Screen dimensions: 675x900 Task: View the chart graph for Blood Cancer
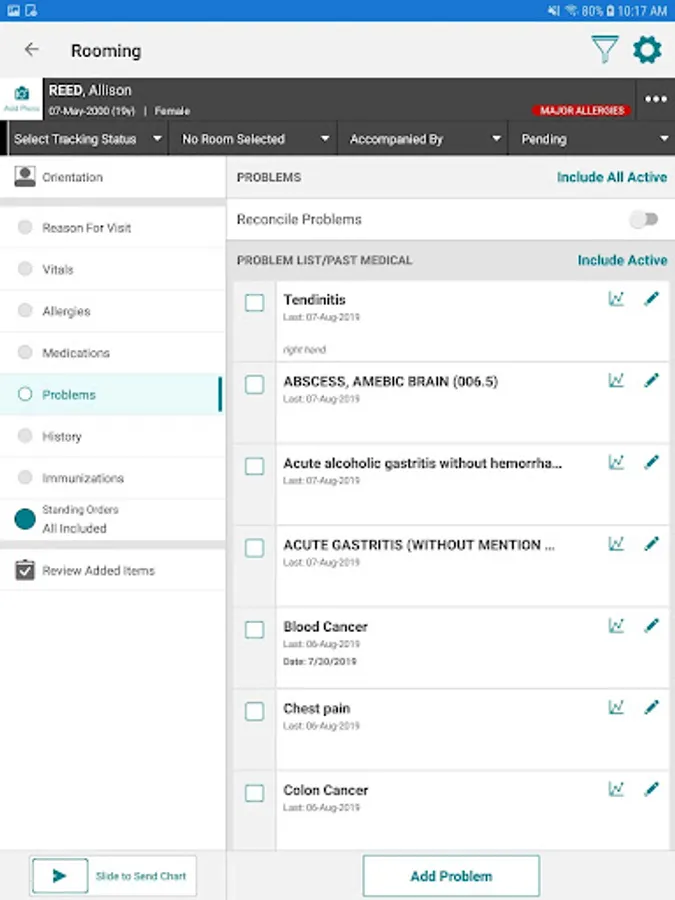click(x=616, y=625)
